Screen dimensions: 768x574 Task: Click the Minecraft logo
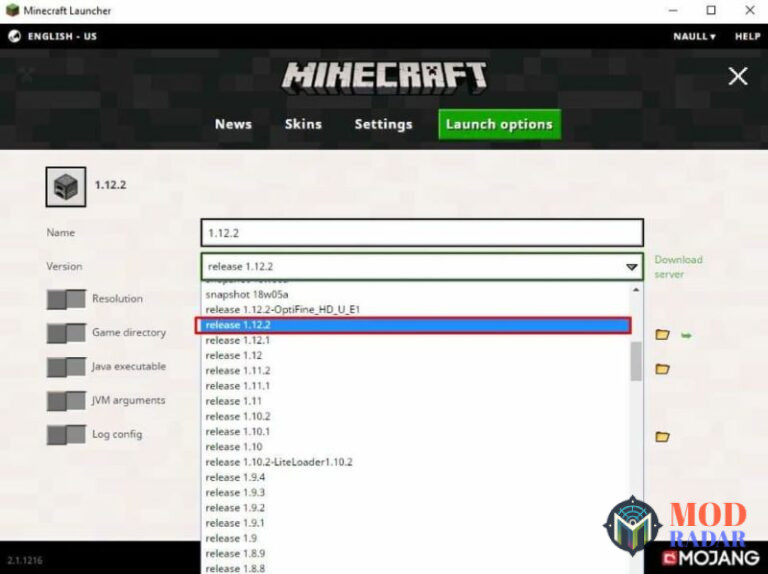(384, 77)
